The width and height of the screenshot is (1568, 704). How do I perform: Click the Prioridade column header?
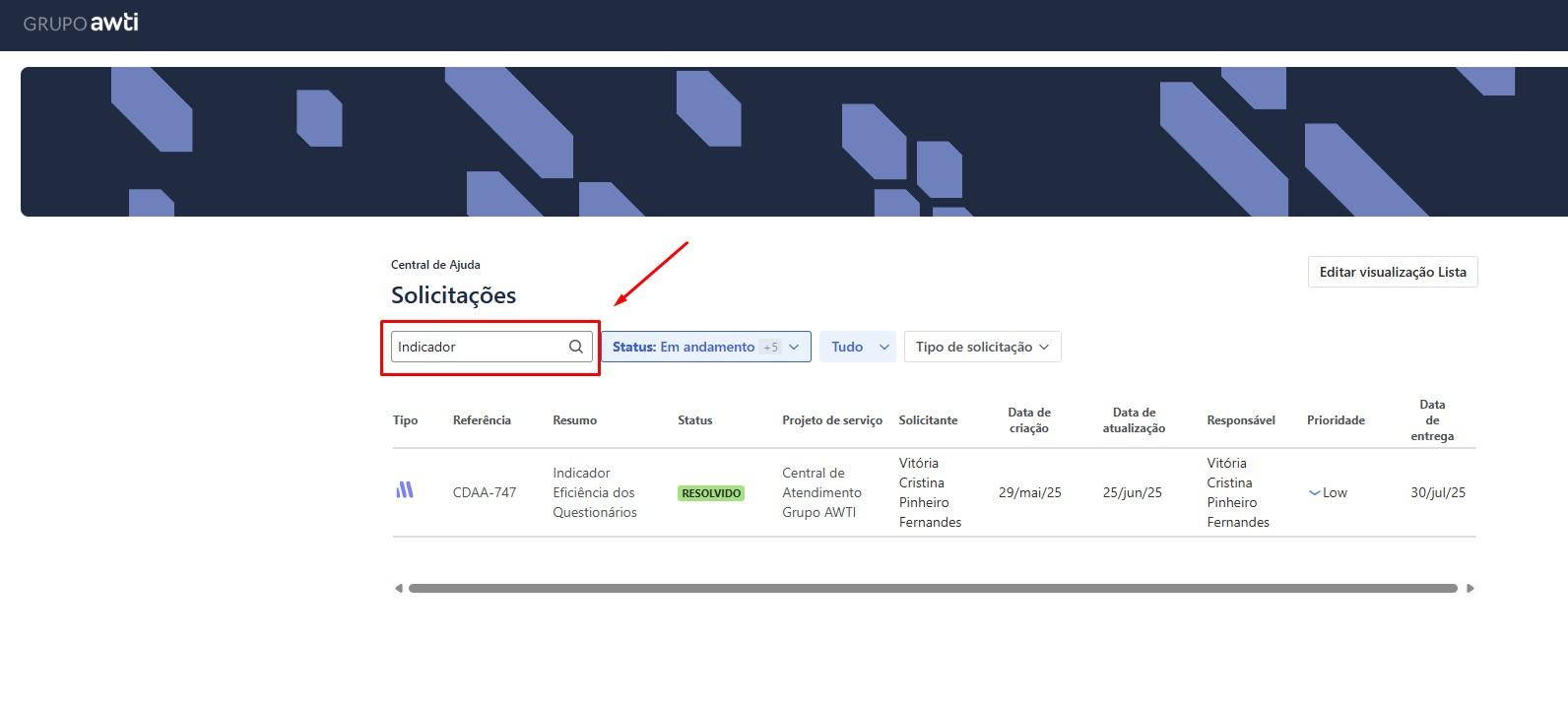[x=1336, y=420]
